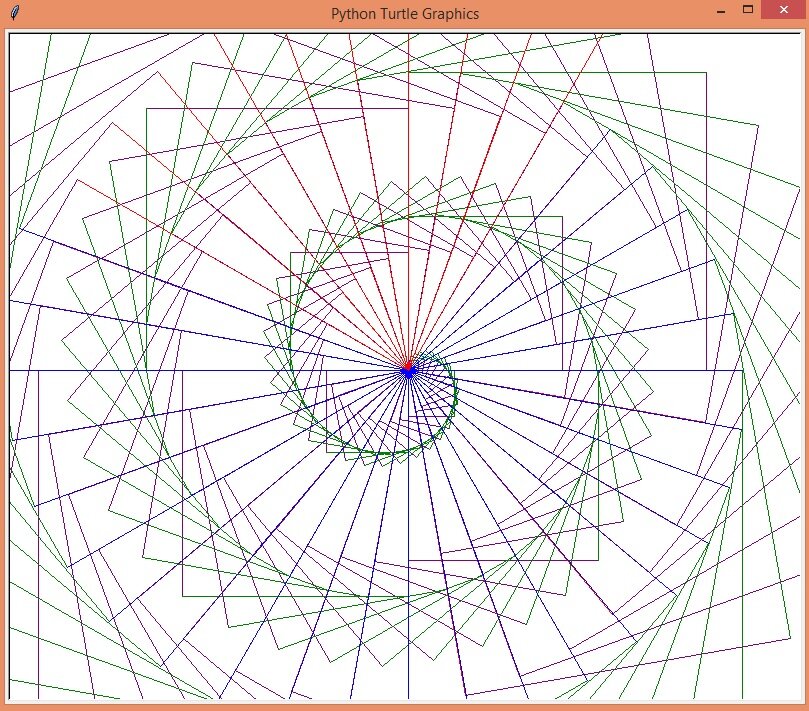Click top-right corner of the inner upright square
Viewport: 809px width, 711px height.
562,217
